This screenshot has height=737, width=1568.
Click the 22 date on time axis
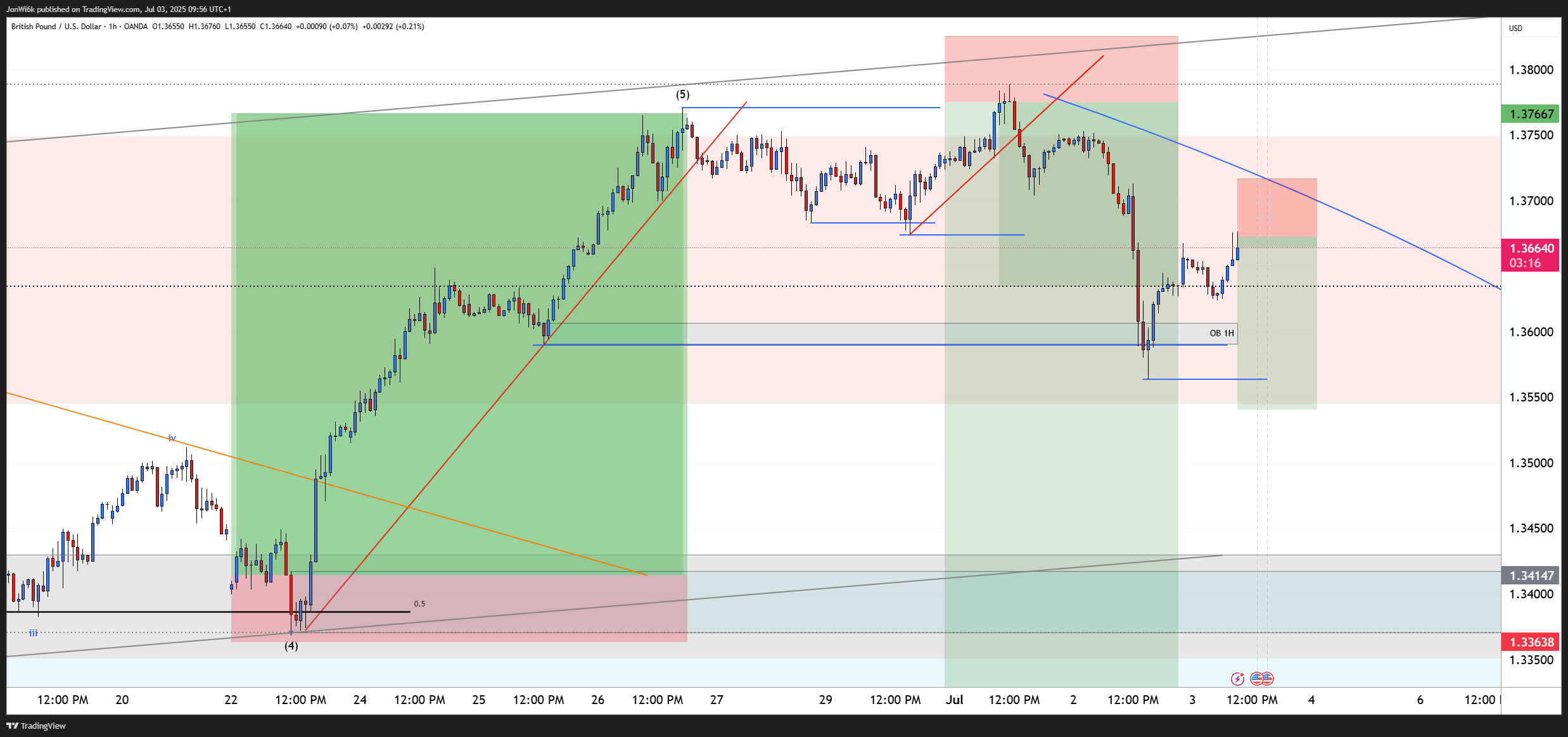point(231,700)
